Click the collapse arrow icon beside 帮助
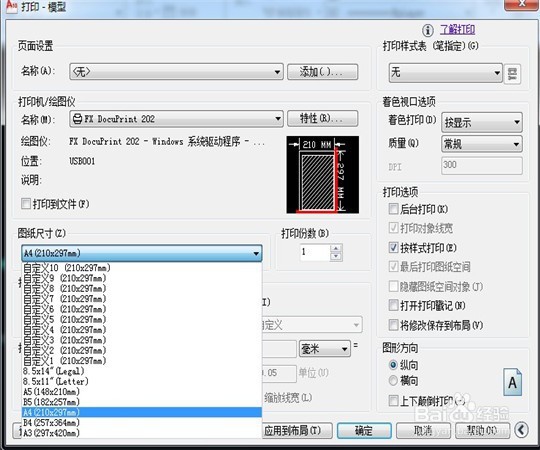Viewport: 540px width, 450px height. (521, 430)
